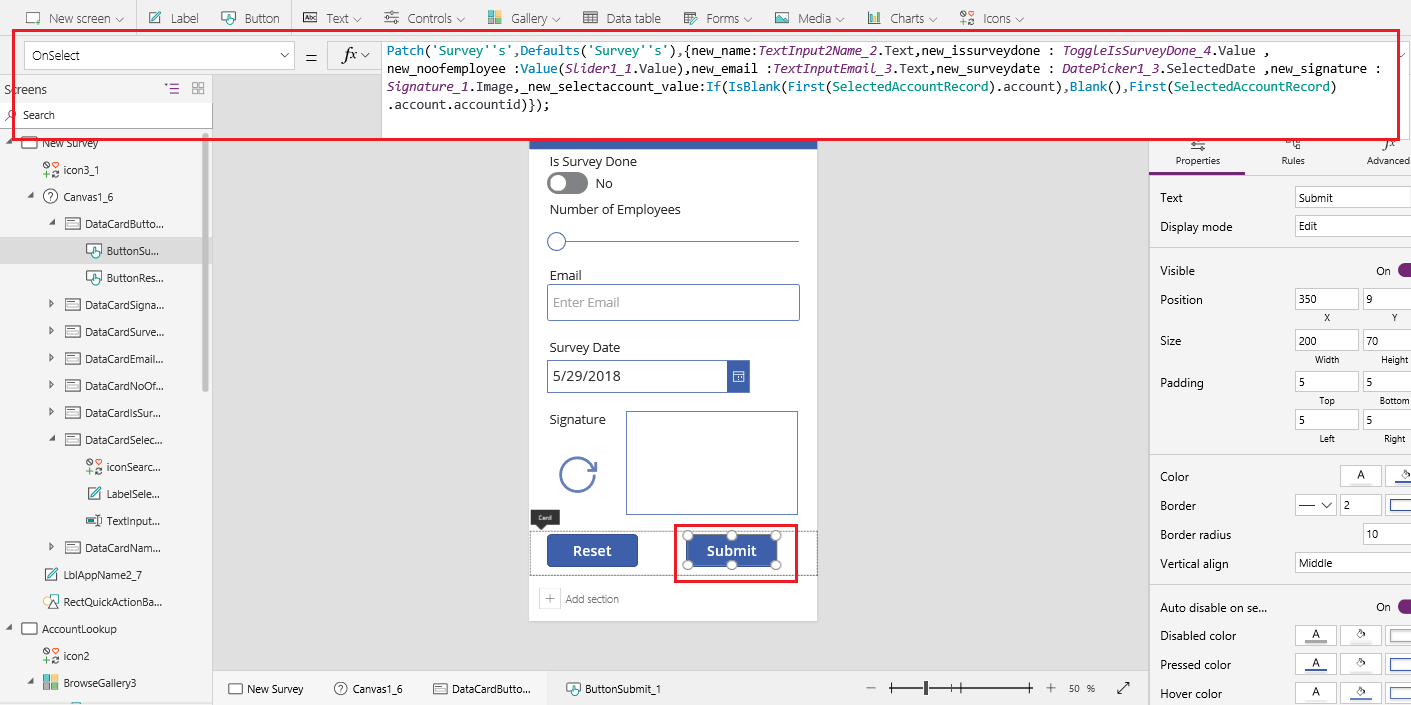Turn off the Visible toggle
This screenshot has height=705, width=1411.
(x=1404, y=270)
